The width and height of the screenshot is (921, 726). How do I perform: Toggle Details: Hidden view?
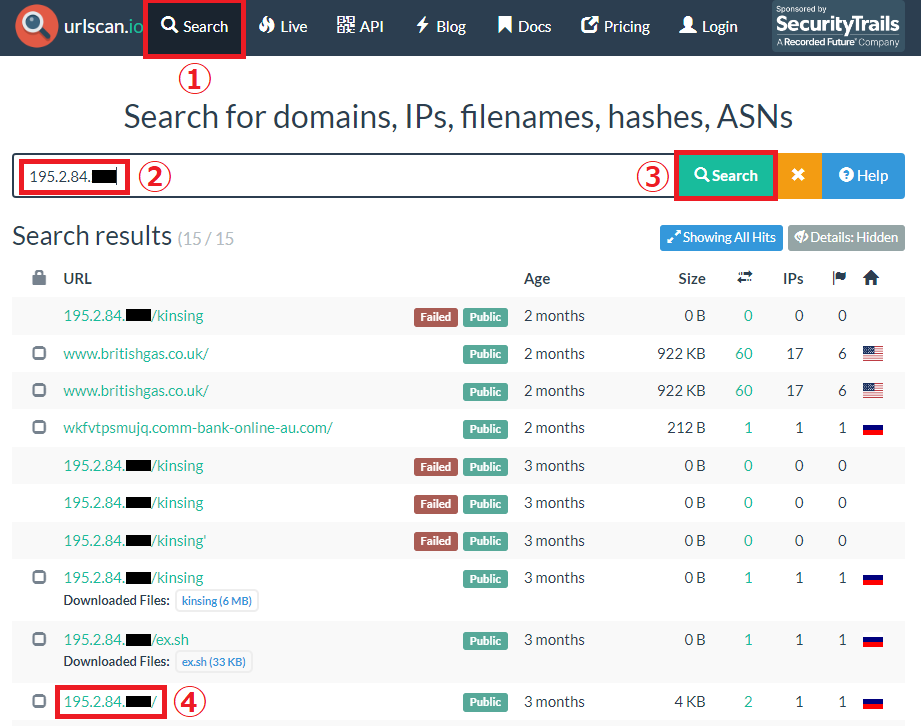point(846,237)
